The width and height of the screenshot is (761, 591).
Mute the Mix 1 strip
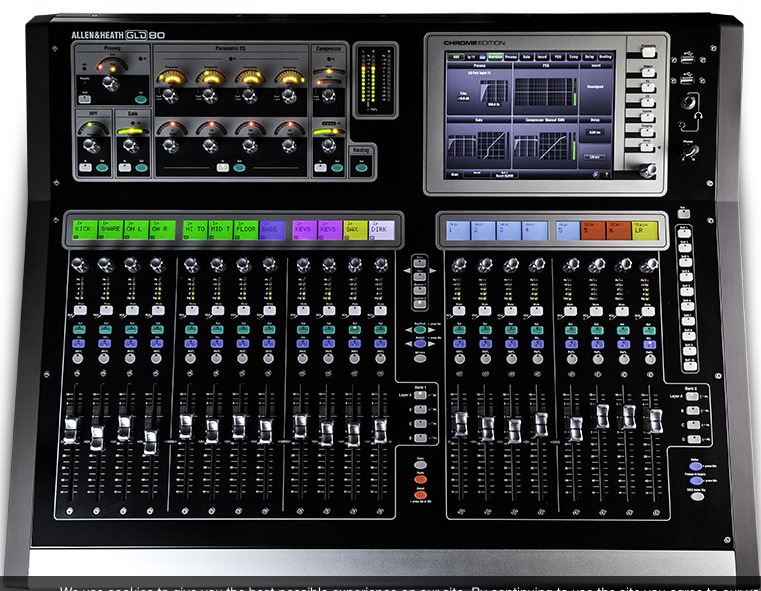459,311
